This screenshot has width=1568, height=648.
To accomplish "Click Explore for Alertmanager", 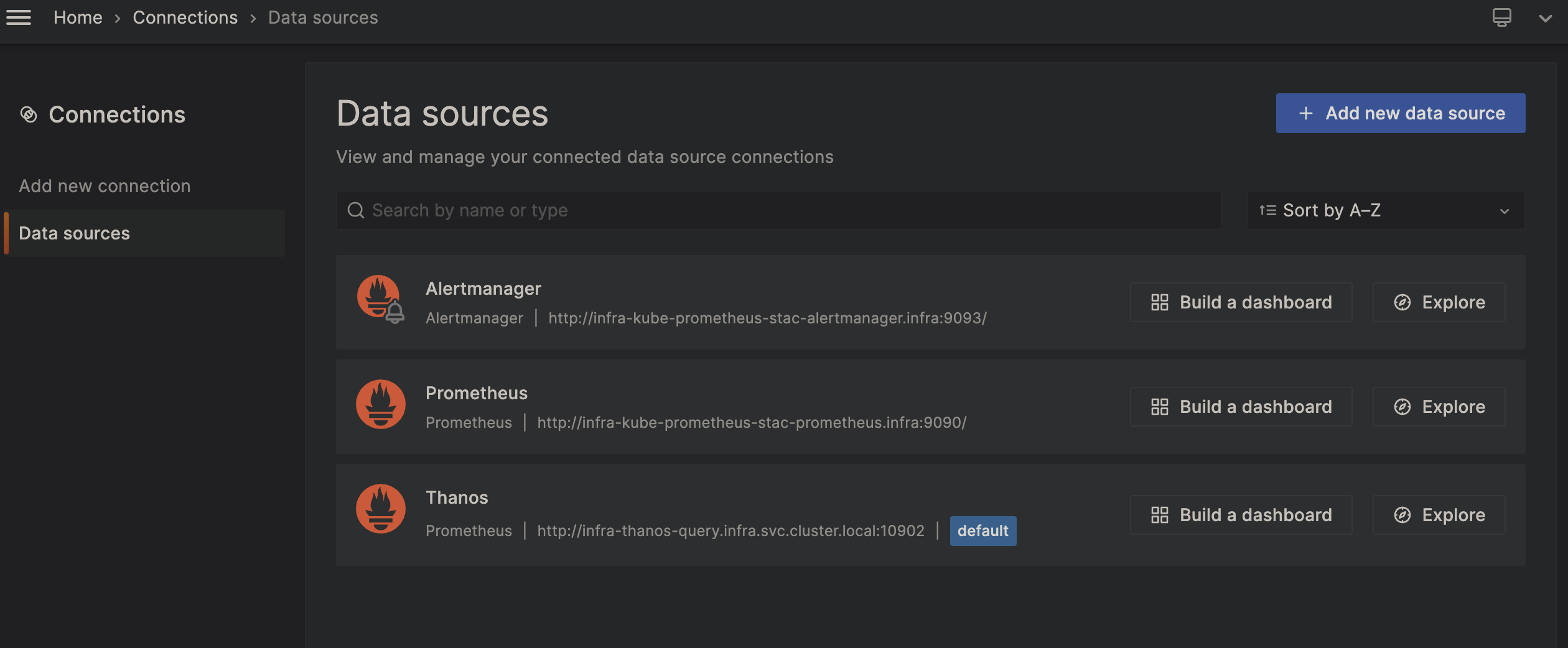I will pos(1439,302).
